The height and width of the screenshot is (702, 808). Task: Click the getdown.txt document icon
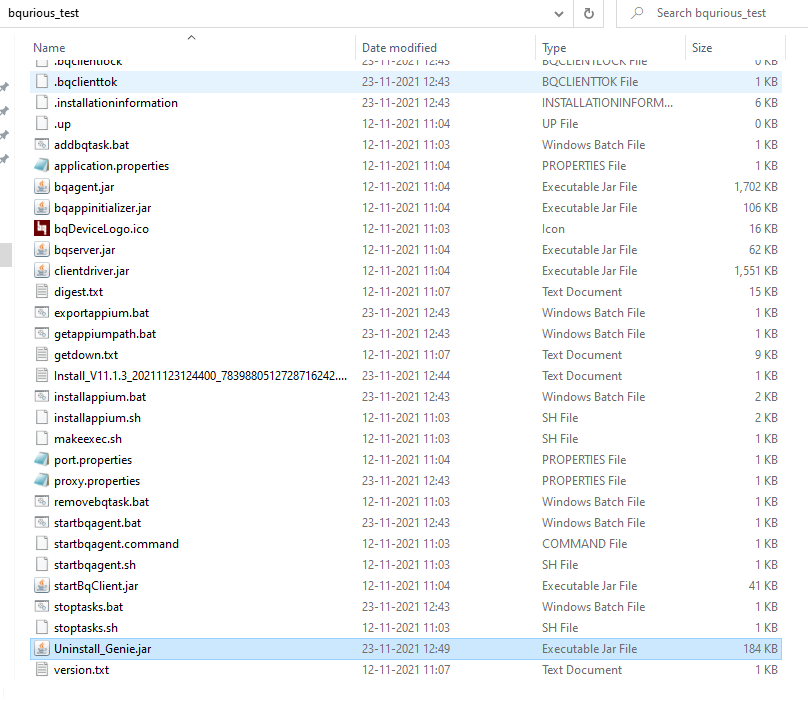(42, 355)
